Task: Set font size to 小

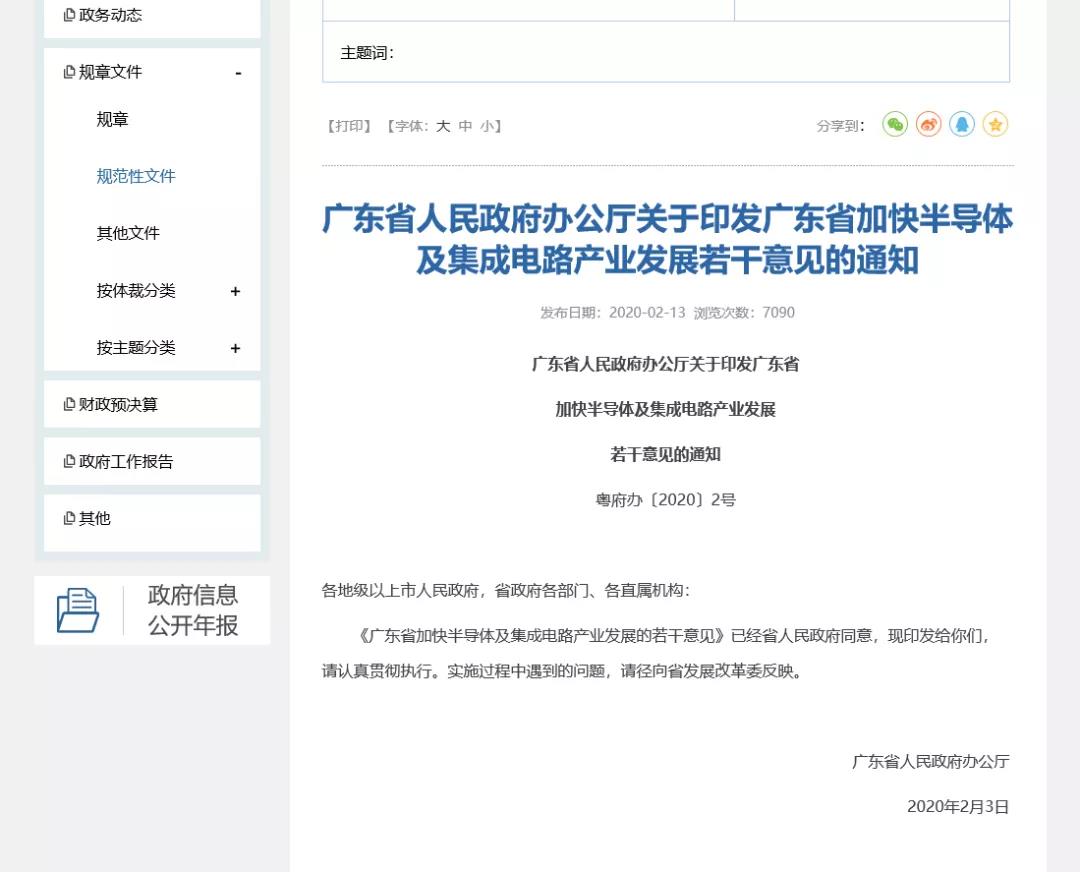Action: click(x=487, y=126)
